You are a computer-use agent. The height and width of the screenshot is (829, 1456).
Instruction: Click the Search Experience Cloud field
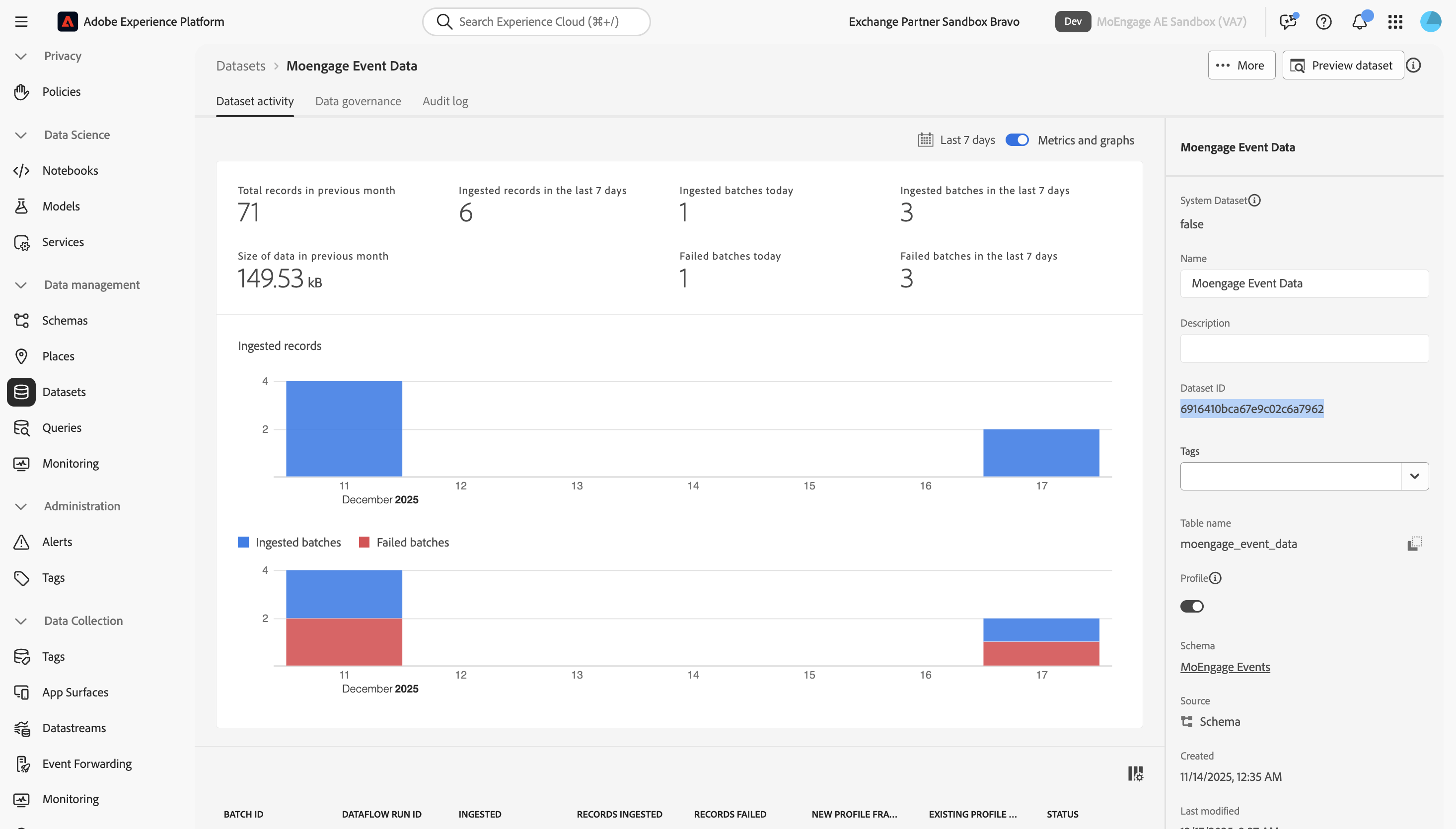pos(536,22)
